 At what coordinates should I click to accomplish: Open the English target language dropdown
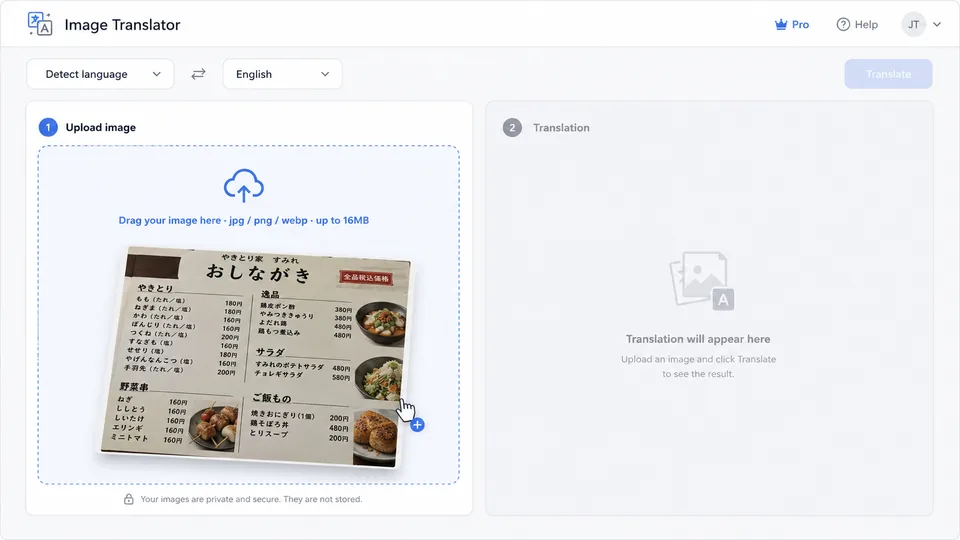tap(282, 74)
